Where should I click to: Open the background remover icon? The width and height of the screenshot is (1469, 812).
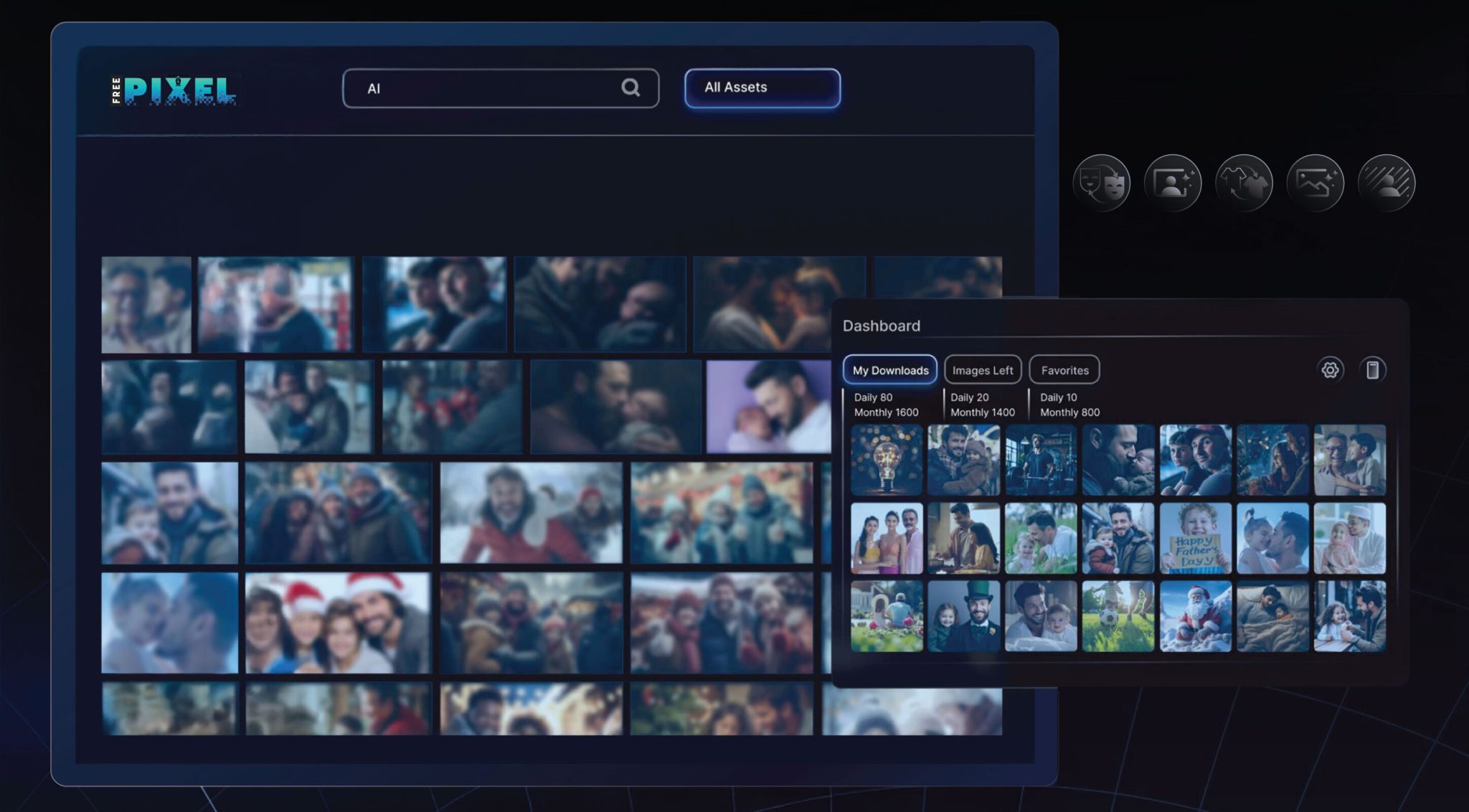pos(1387,183)
